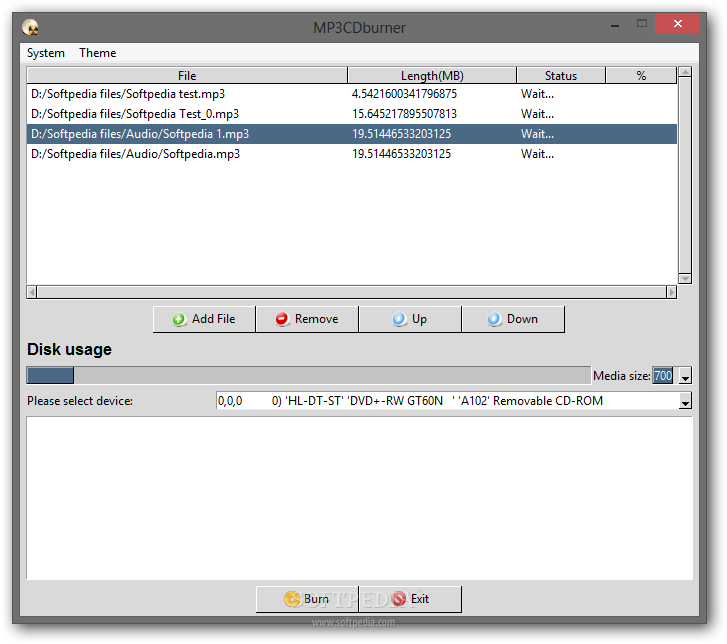This screenshot has height=644, width=727.
Task: Close the MP3CDburner window
Action: (677, 24)
